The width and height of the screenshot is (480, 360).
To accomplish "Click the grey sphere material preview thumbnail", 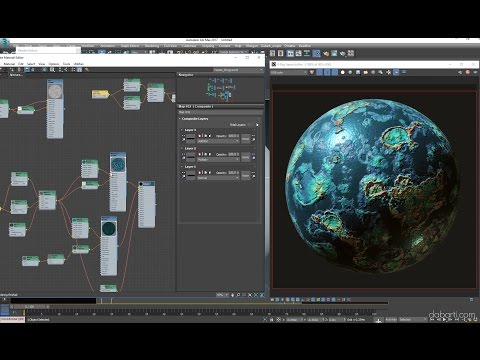I will 55,91.
